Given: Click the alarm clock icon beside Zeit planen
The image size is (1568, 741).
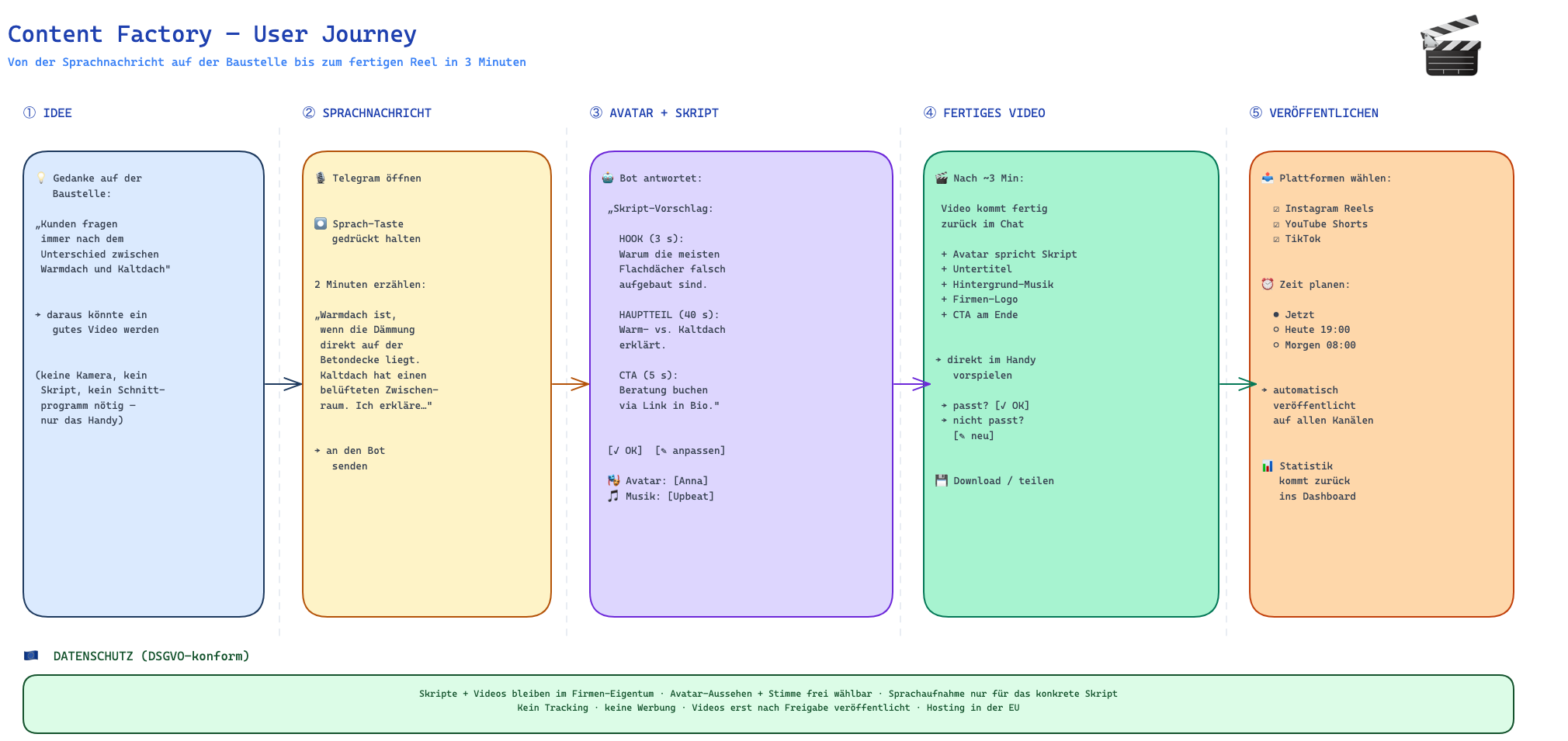Looking at the screenshot, I should coord(1268,284).
